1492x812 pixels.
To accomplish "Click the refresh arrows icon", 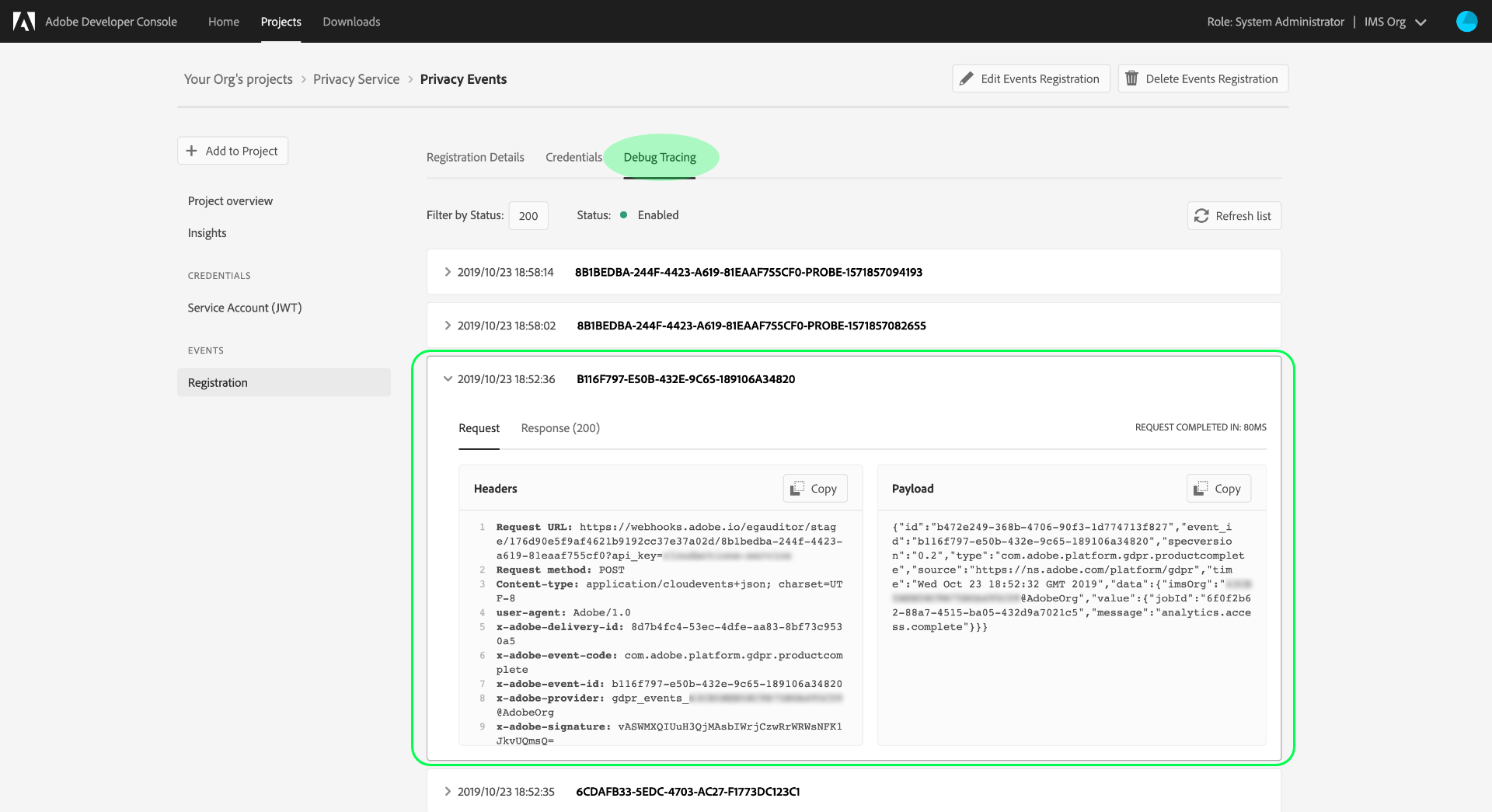I will 1201,216.
